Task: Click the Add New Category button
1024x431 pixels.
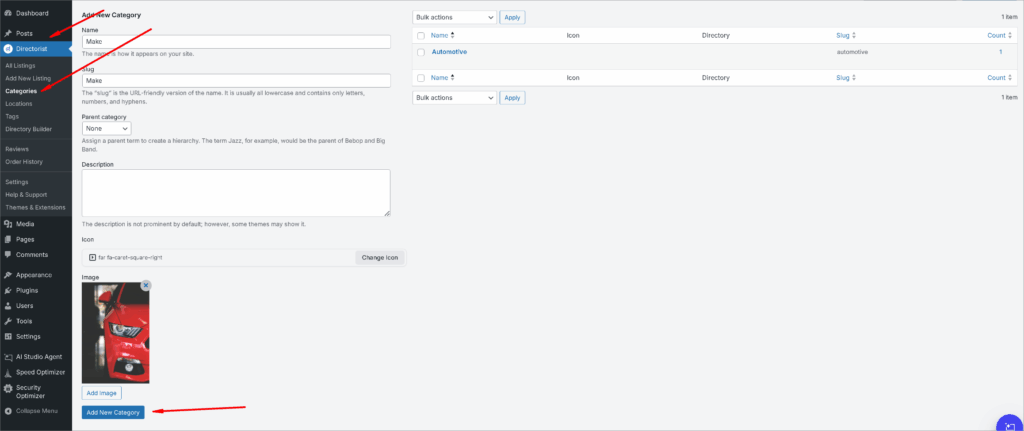Action: (113, 412)
